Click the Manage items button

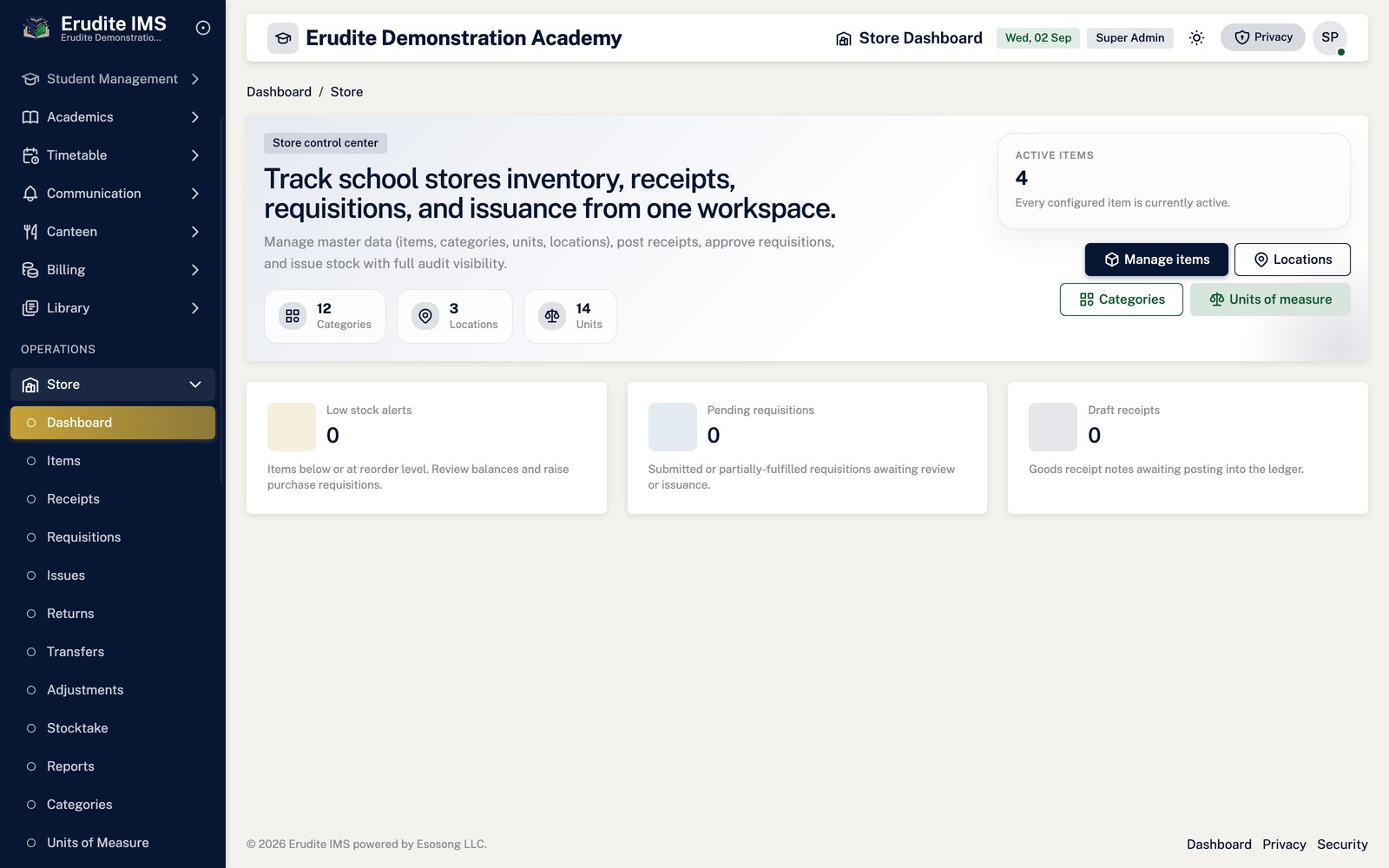pyautogui.click(x=1156, y=260)
